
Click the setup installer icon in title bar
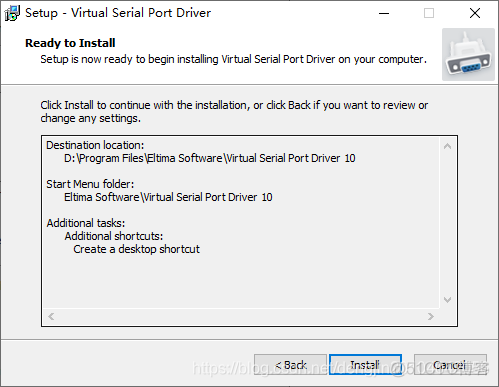click(x=12, y=13)
